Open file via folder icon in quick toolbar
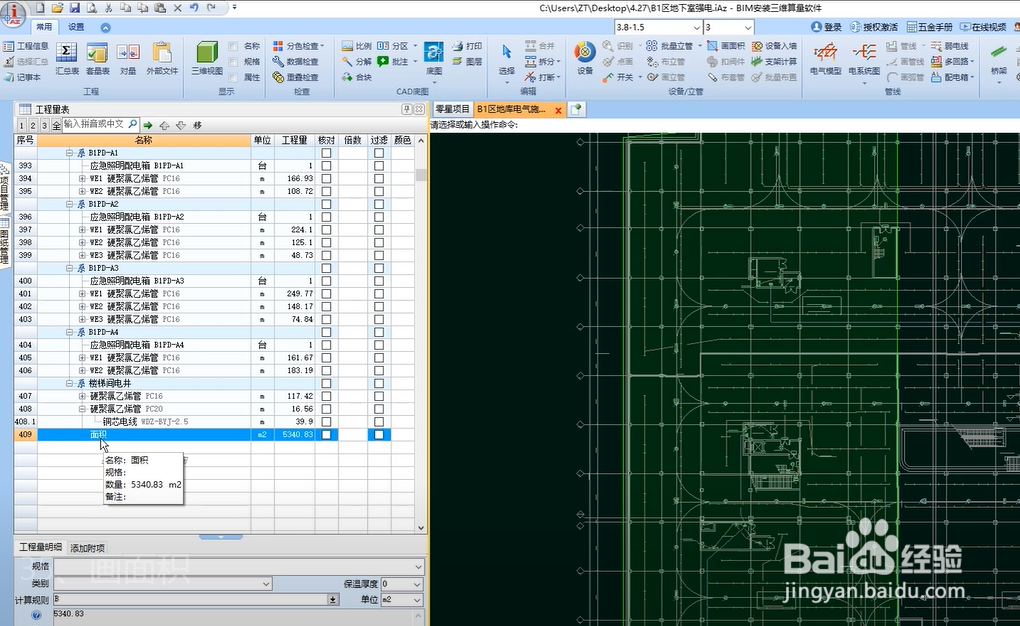Image resolution: width=1020 pixels, height=626 pixels. tap(57, 8)
